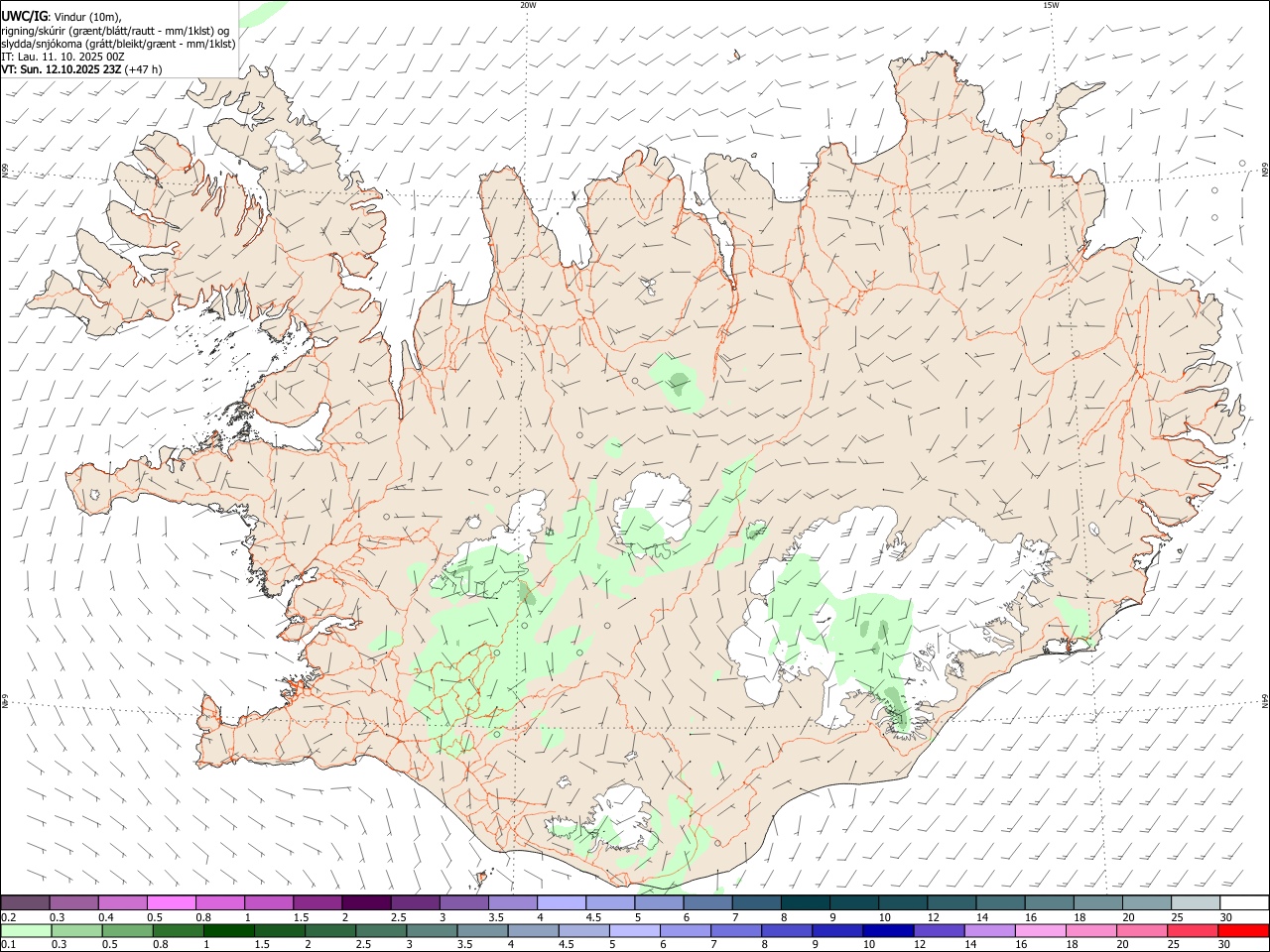1270x952 pixels.
Task: Pick the deep blue 10 swatch, bottom scale
Action: pyautogui.click(x=889, y=930)
